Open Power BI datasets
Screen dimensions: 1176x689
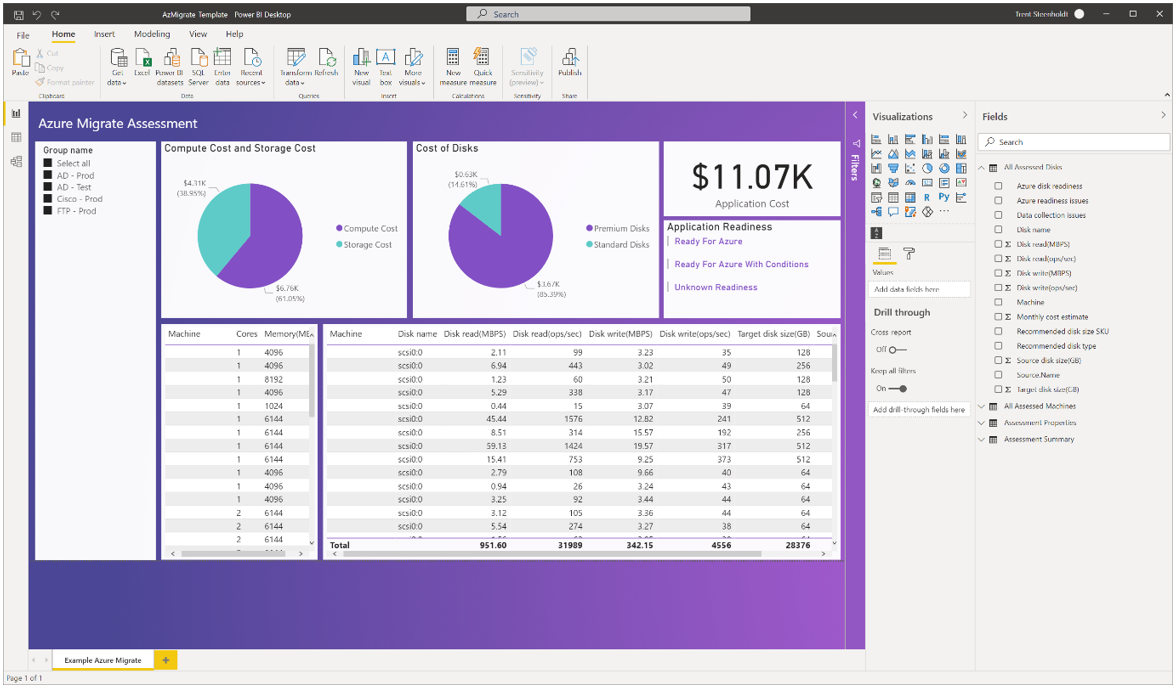click(x=170, y=66)
